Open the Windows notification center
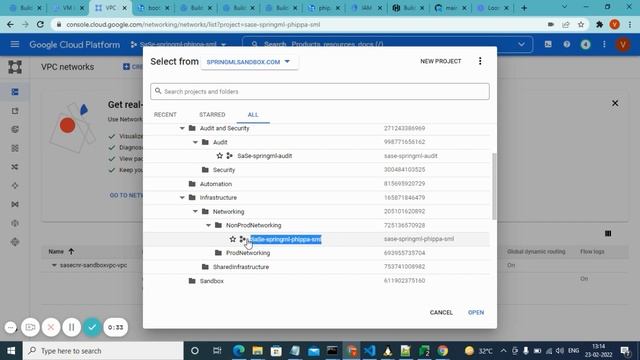This screenshot has height=360, width=640. click(625, 351)
